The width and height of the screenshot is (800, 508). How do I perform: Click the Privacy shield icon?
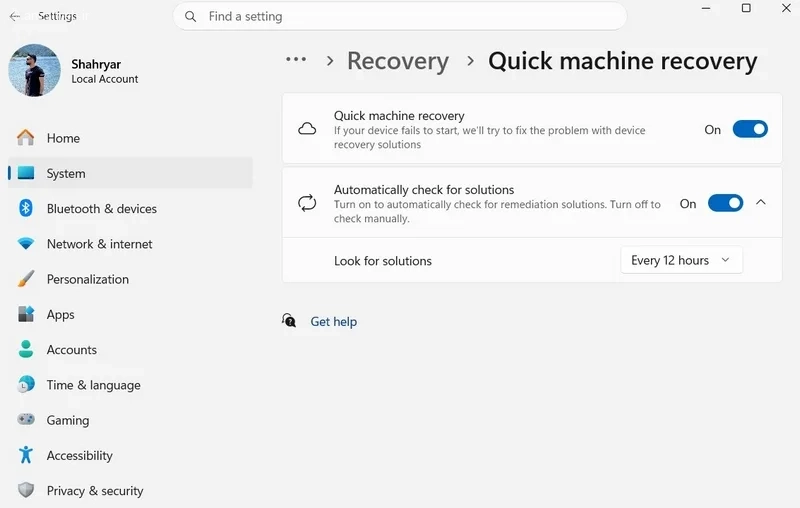[x=26, y=490]
